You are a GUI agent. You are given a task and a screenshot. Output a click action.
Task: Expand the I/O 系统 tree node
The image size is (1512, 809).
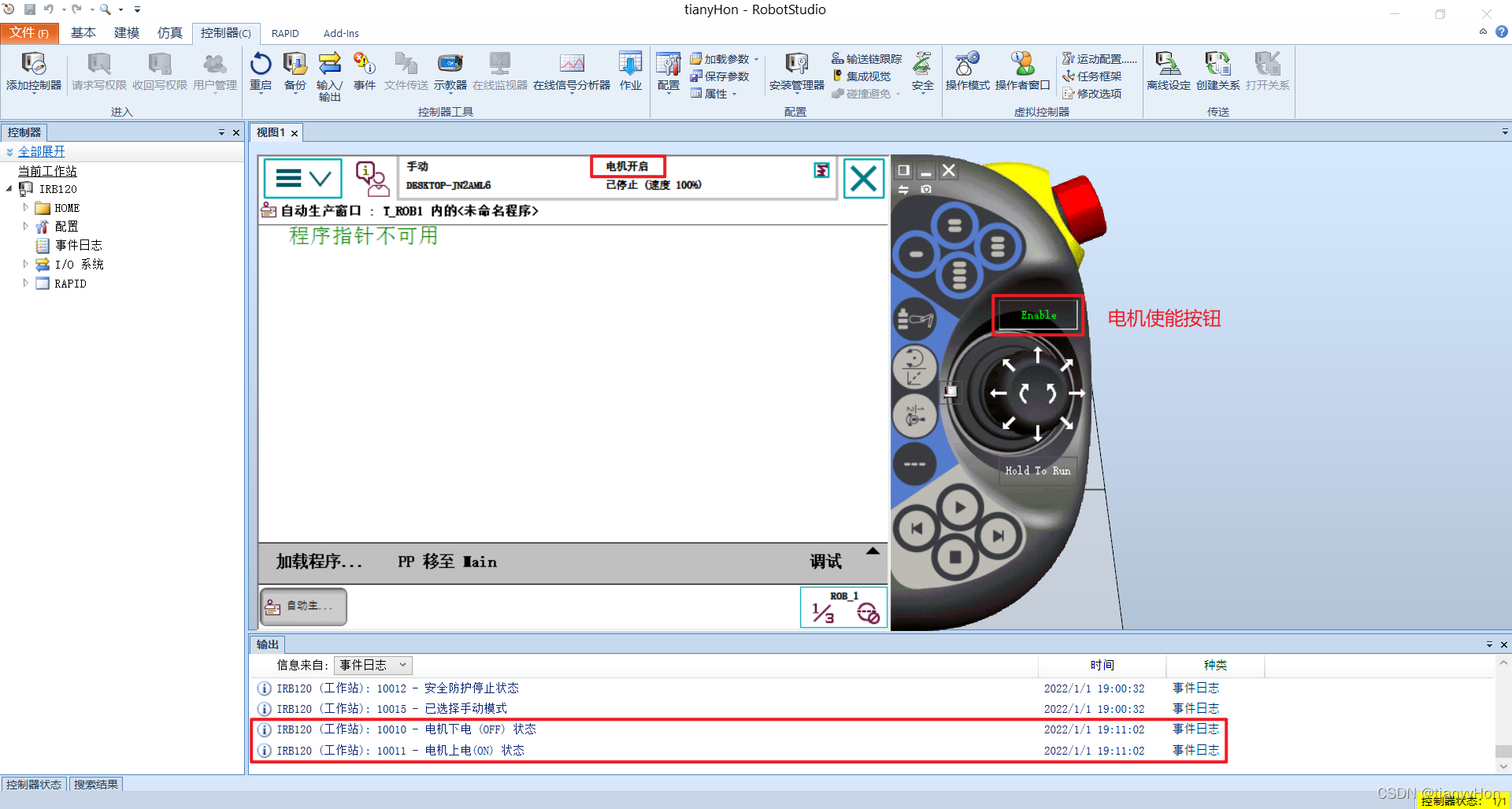pos(26,265)
